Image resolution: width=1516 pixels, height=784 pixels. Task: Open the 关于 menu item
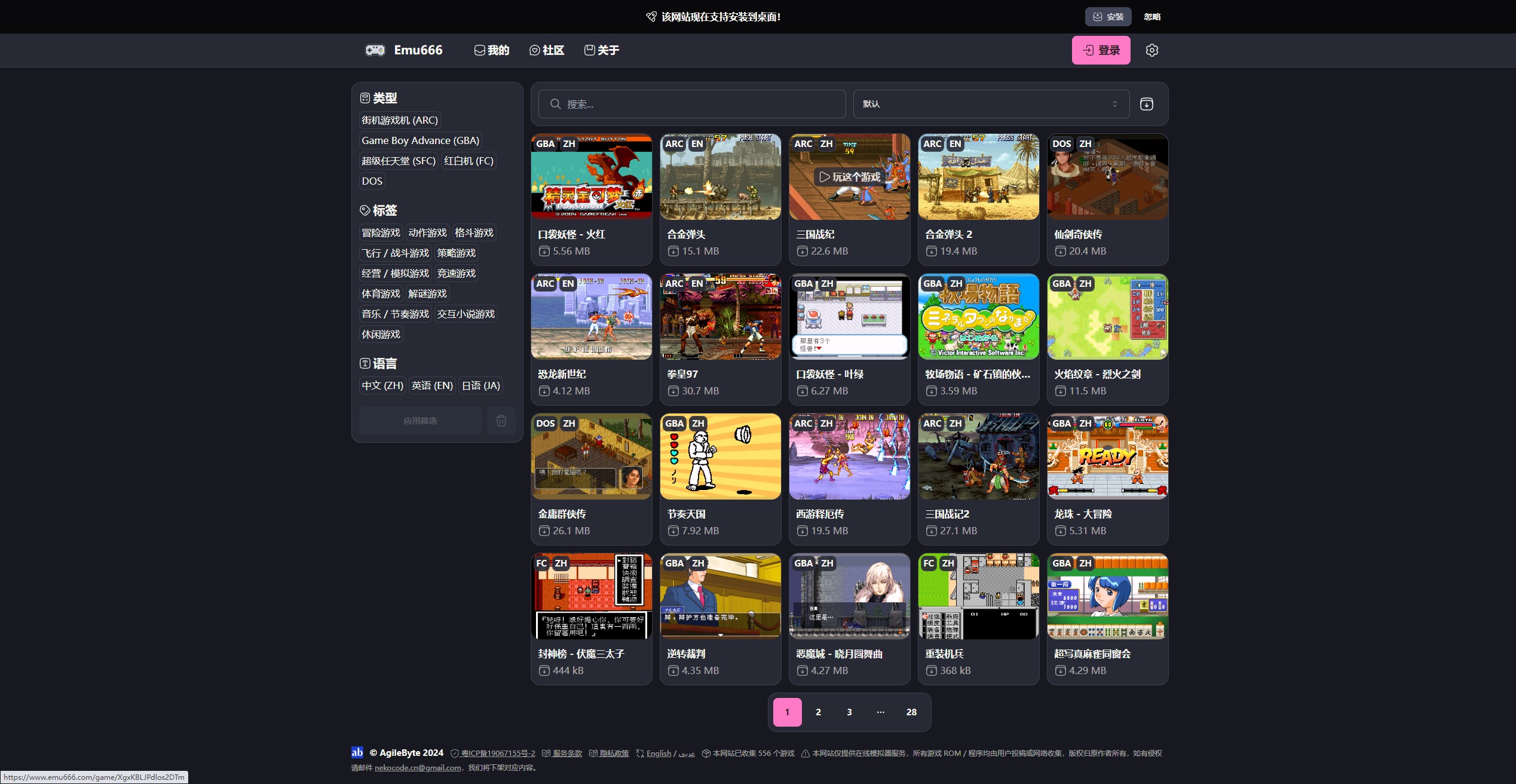tap(602, 50)
